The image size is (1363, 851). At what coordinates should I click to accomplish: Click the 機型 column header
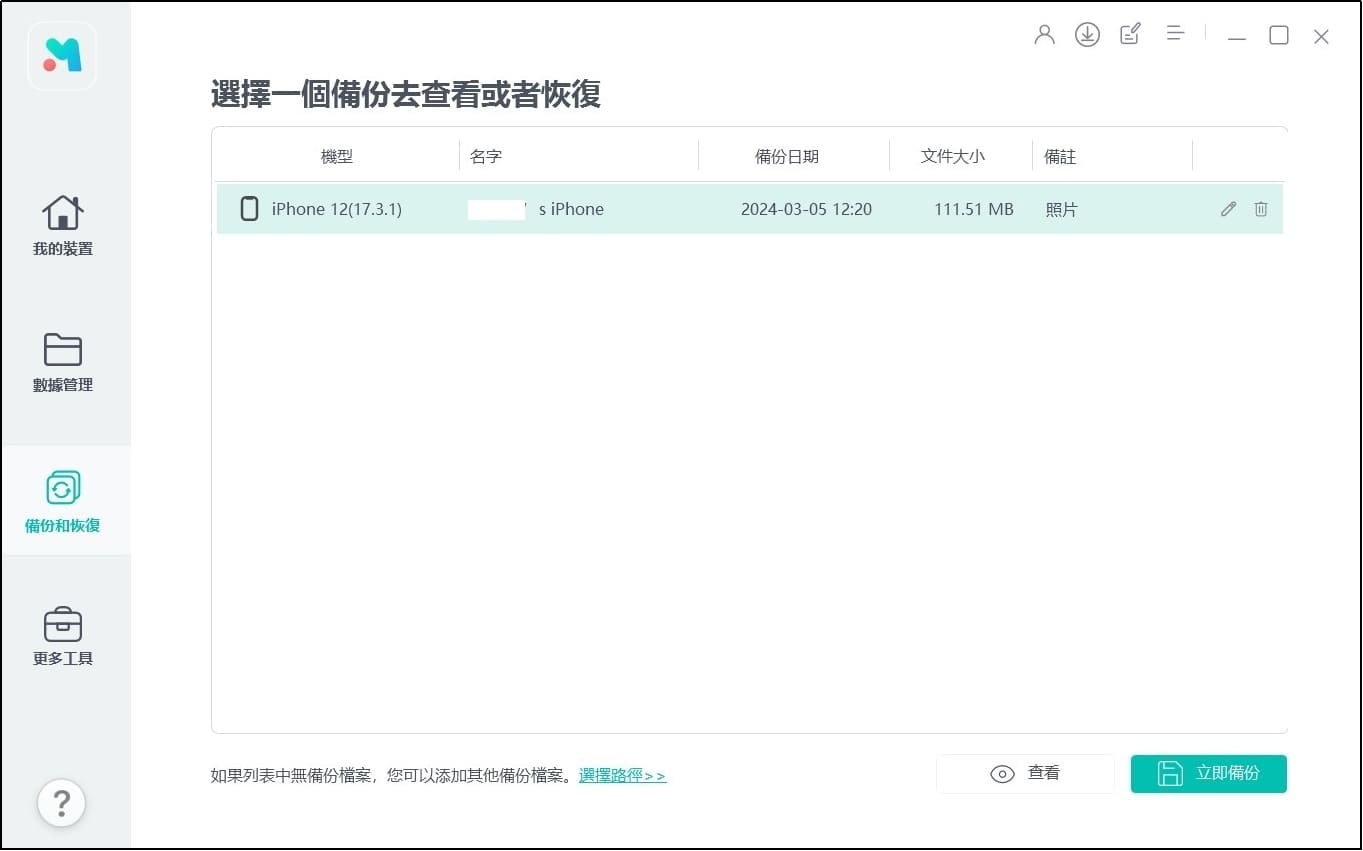[x=336, y=156]
